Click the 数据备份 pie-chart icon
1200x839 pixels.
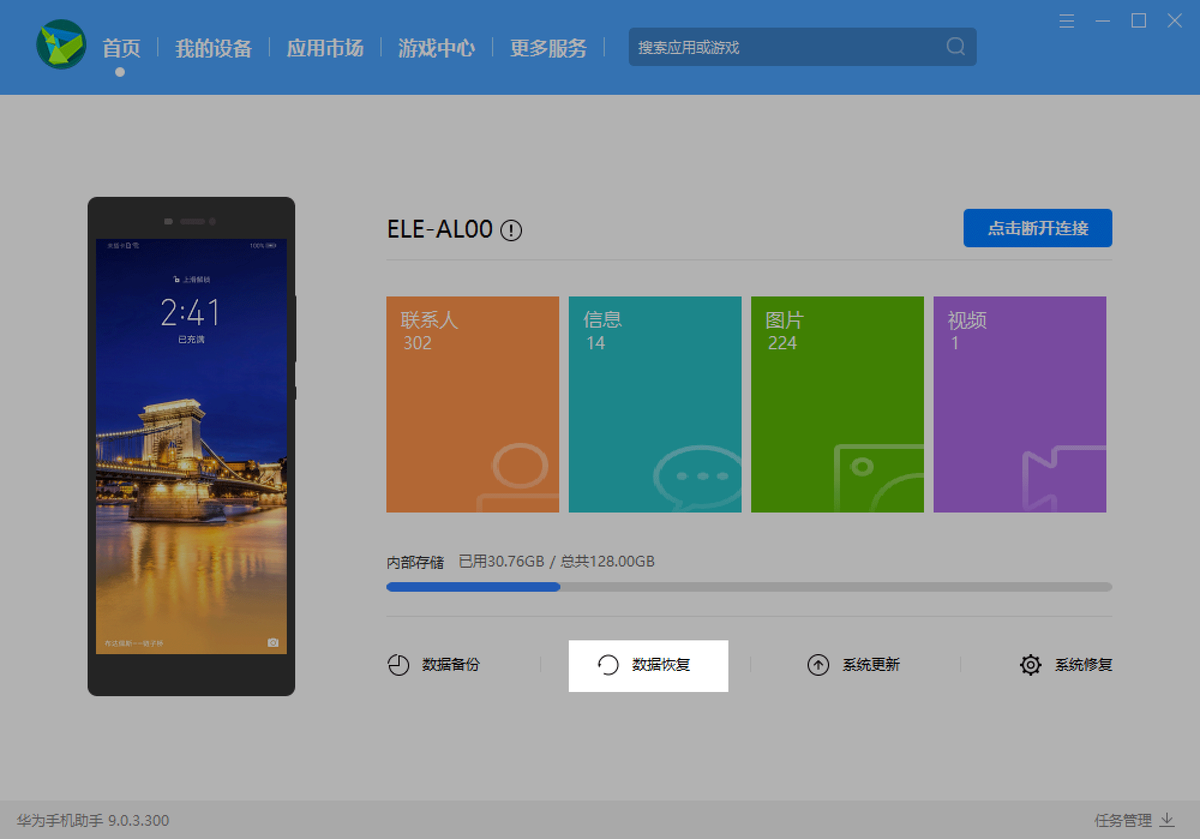[x=398, y=665]
